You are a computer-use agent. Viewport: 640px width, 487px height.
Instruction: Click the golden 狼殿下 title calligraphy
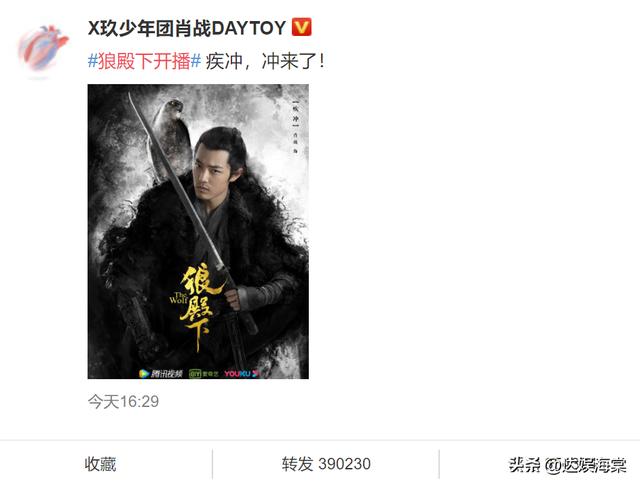pos(199,305)
